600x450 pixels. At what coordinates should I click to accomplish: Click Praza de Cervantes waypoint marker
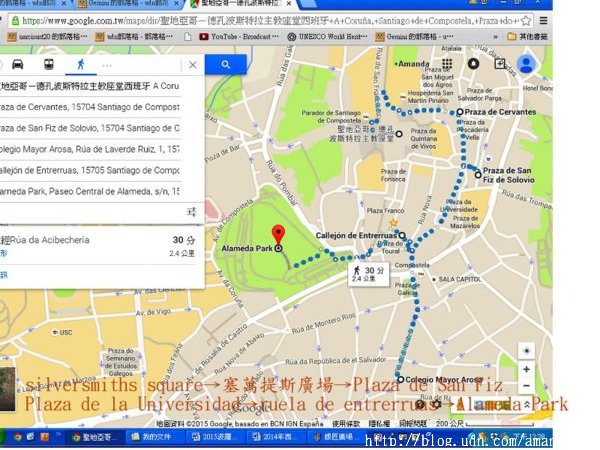pyautogui.click(x=460, y=112)
